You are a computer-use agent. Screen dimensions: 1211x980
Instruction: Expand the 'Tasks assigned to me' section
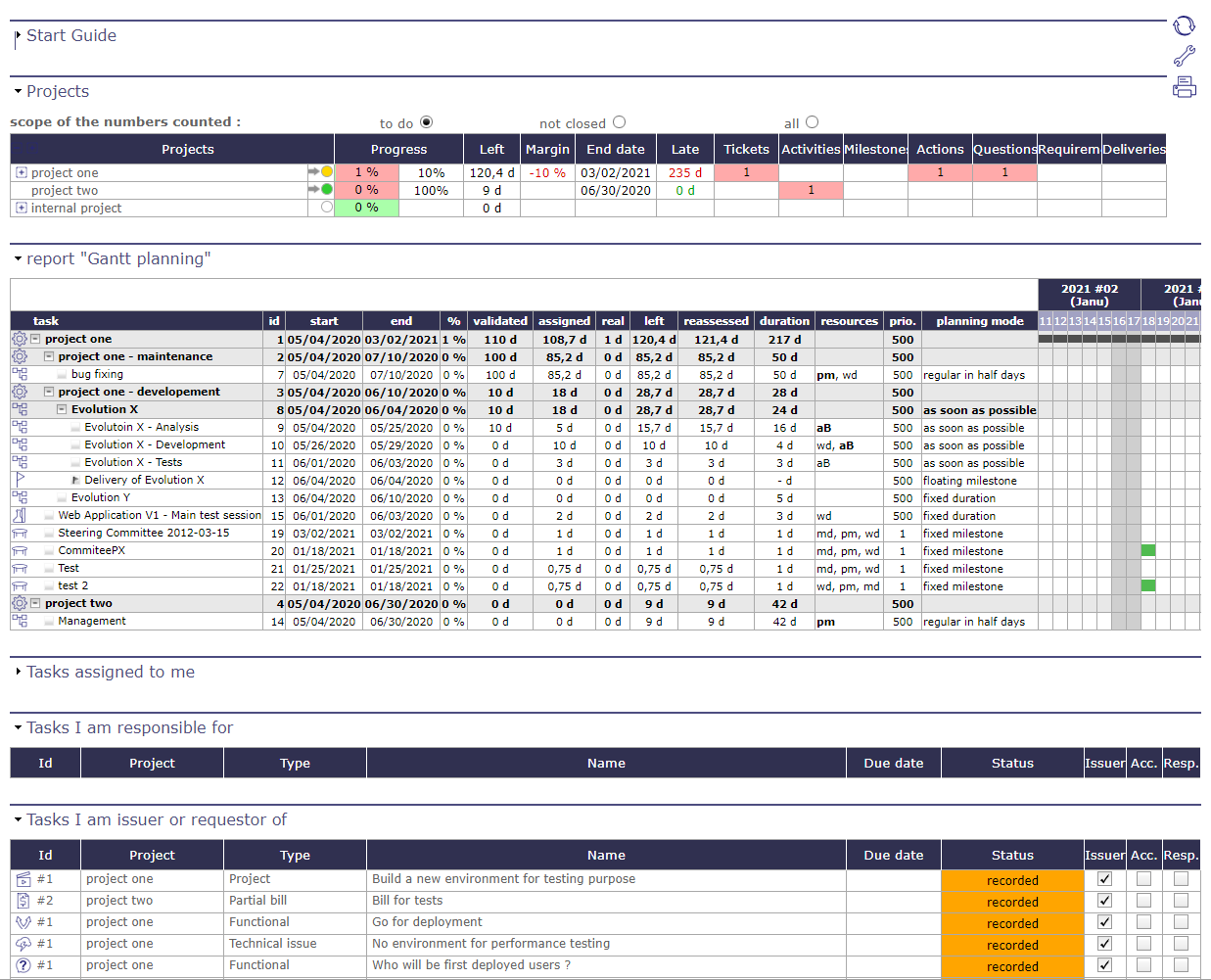17,672
